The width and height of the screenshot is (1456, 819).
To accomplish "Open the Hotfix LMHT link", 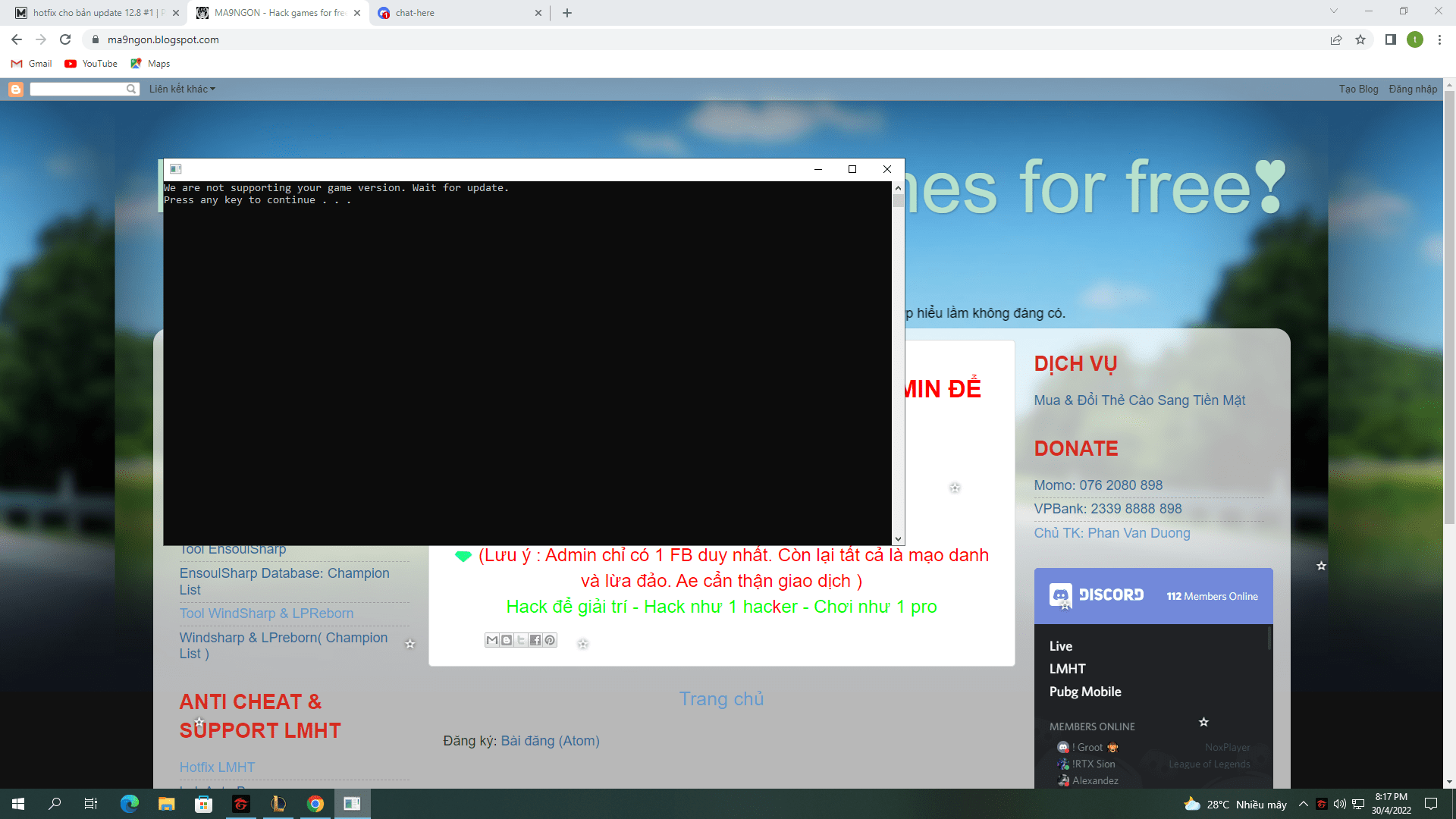I will (217, 767).
